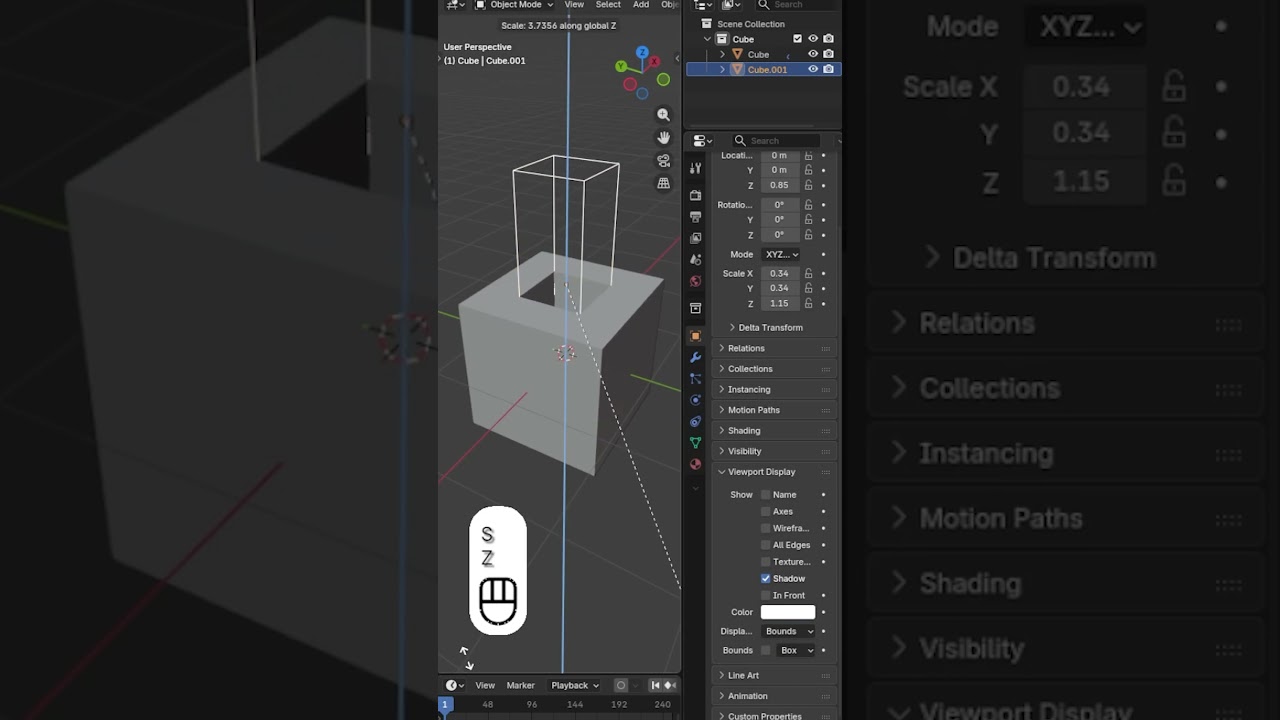Click the properties editor Search field
Screen dimensions: 1280x720
(x=777, y=141)
